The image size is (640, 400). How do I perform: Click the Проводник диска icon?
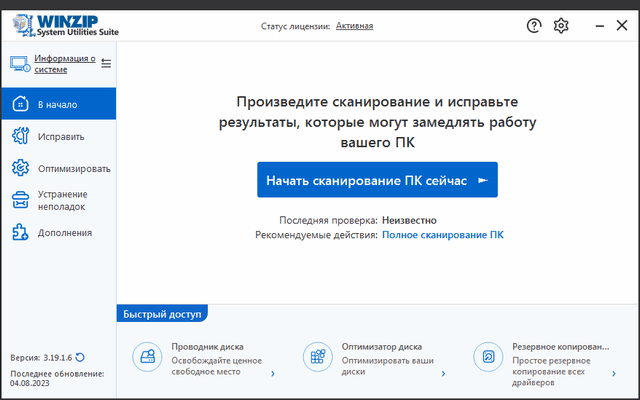pos(147,355)
